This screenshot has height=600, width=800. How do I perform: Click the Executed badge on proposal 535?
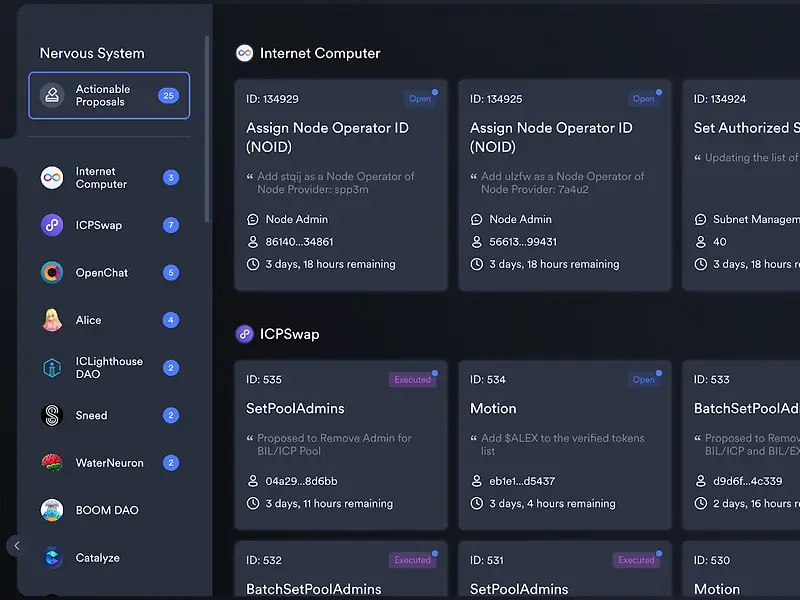[412, 380]
